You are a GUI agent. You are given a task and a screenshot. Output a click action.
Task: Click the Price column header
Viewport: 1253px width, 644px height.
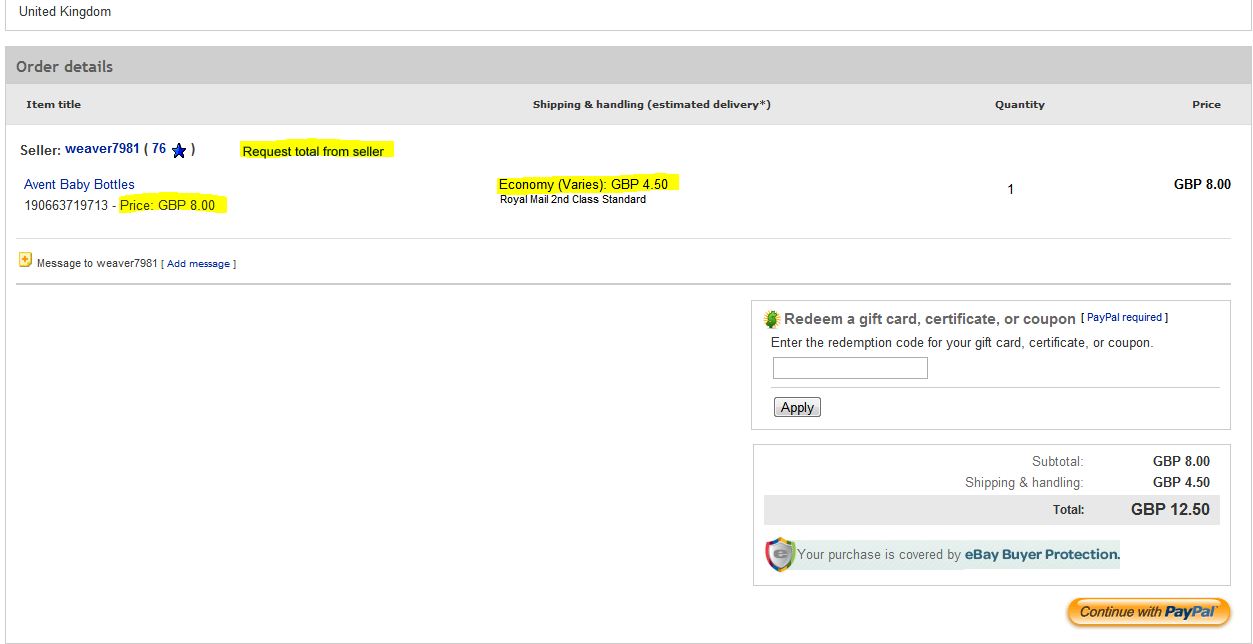pos(1206,104)
